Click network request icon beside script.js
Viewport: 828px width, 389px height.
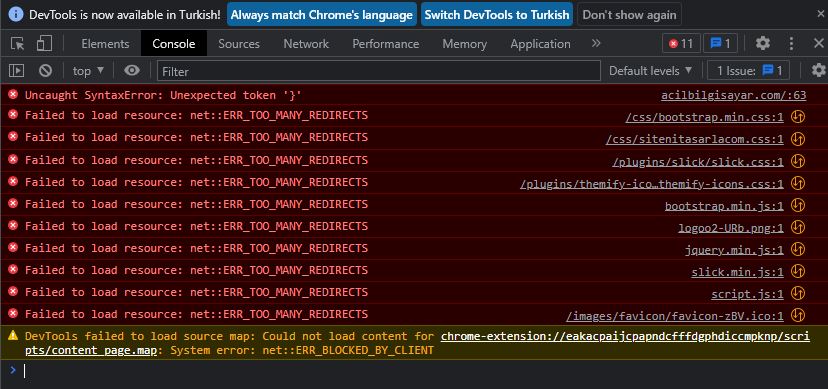point(798,294)
